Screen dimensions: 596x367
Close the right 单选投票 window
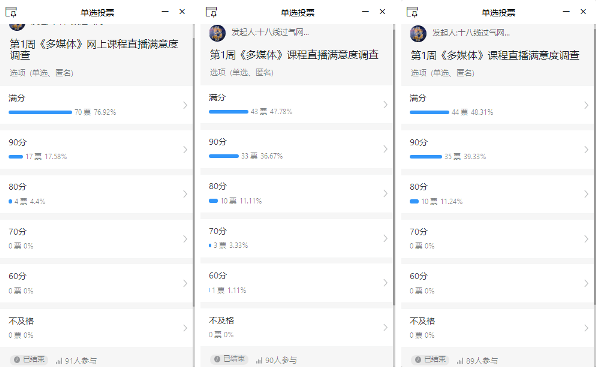(583, 12)
